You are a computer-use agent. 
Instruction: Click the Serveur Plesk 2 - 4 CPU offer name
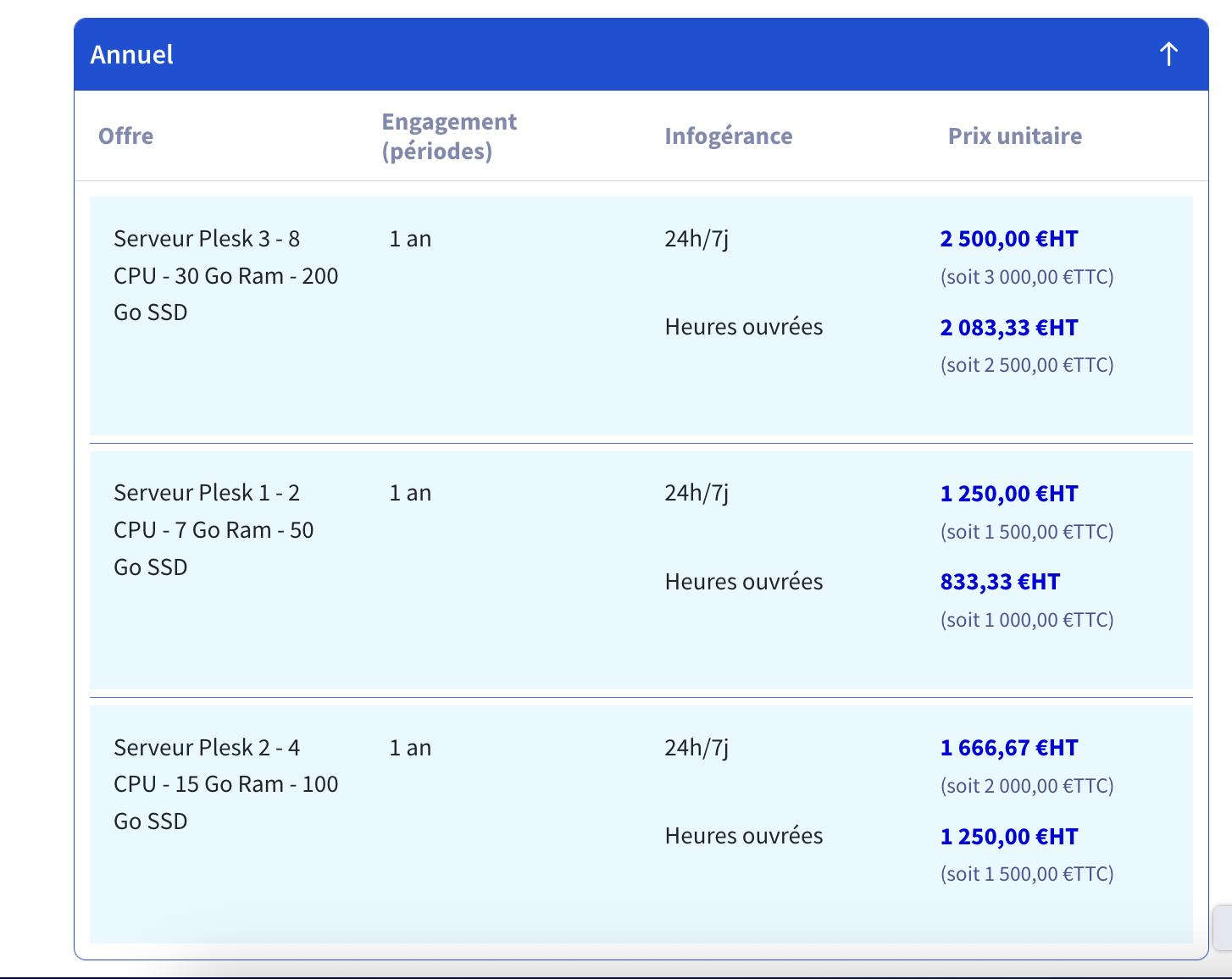tap(226, 784)
